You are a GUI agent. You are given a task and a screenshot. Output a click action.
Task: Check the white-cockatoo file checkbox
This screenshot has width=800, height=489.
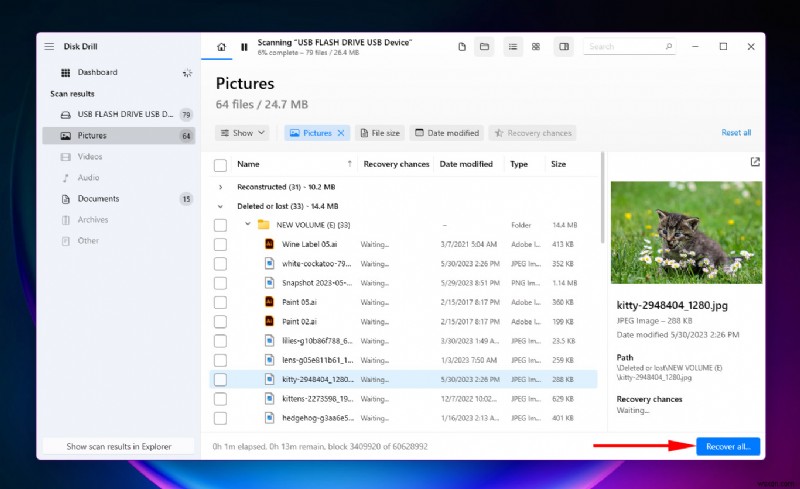tap(220, 264)
